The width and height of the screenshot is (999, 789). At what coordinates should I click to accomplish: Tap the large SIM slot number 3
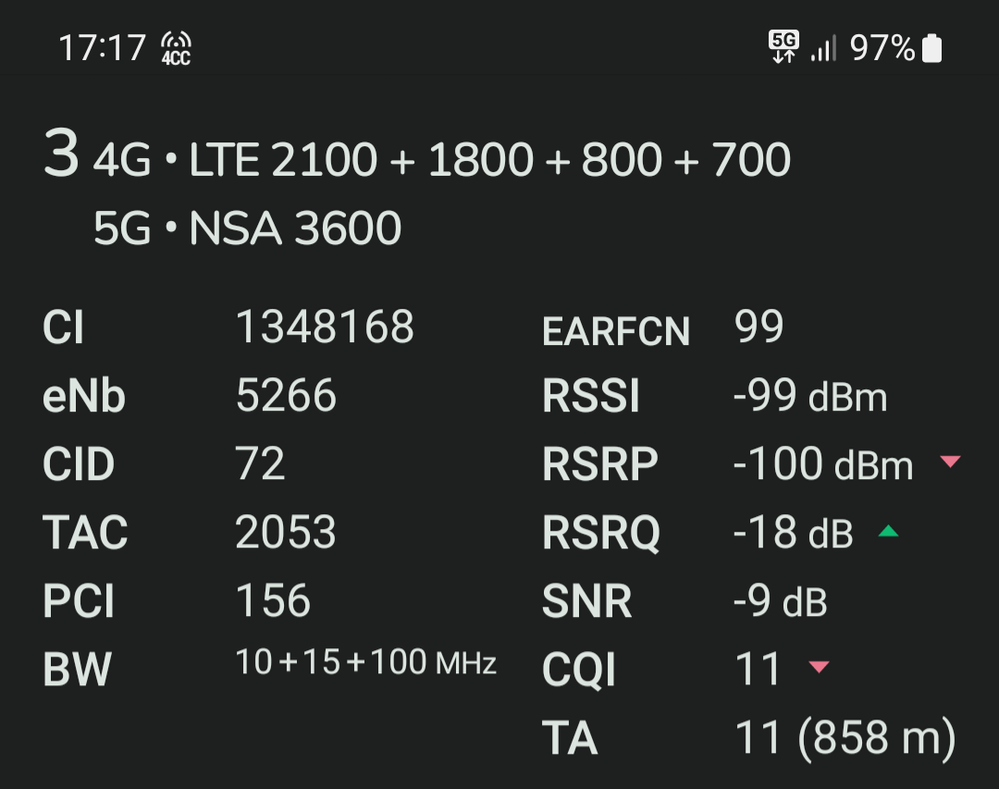point(61,152)
